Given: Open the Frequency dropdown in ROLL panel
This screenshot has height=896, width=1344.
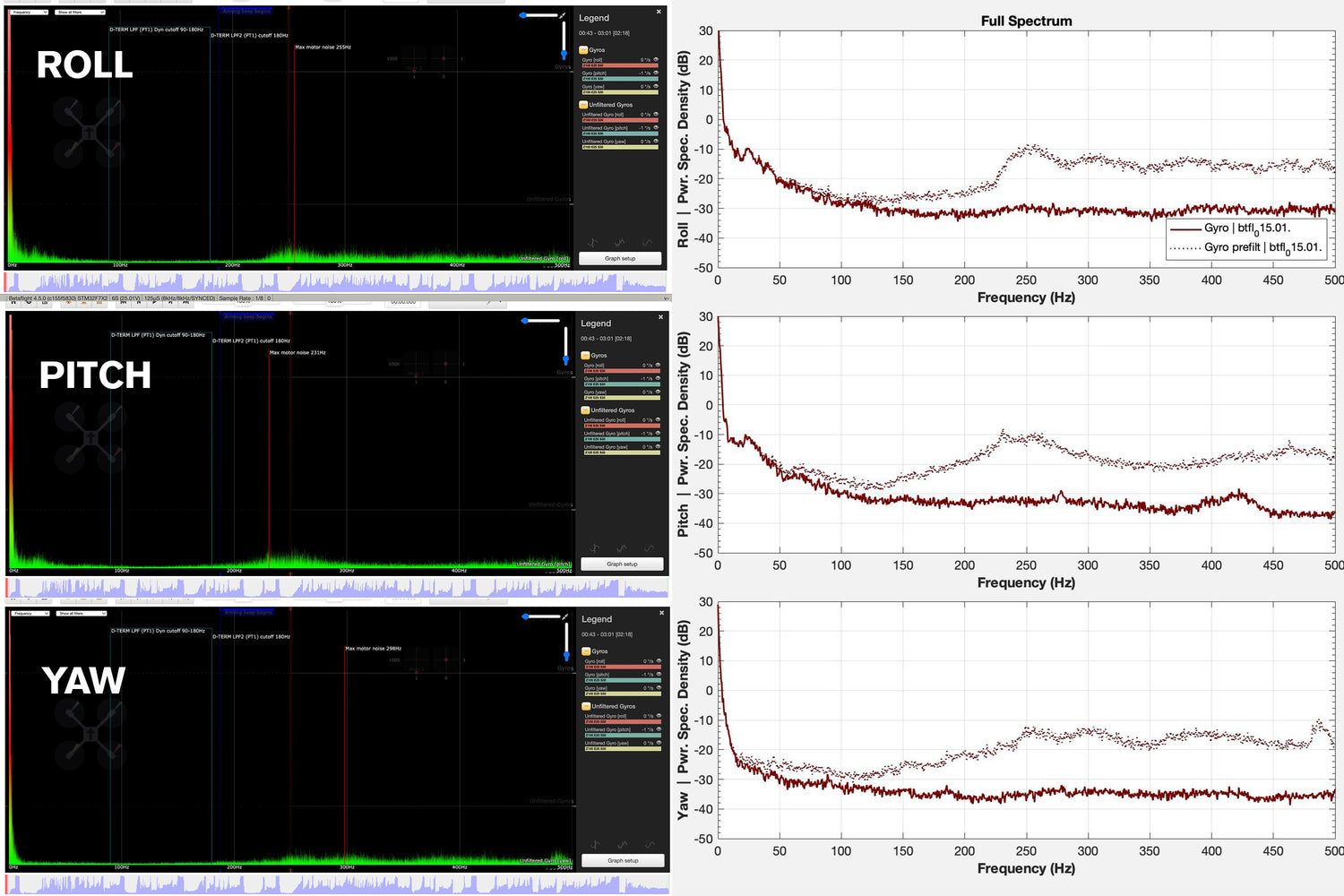Looking at the screenshot, I should [30, 13].
